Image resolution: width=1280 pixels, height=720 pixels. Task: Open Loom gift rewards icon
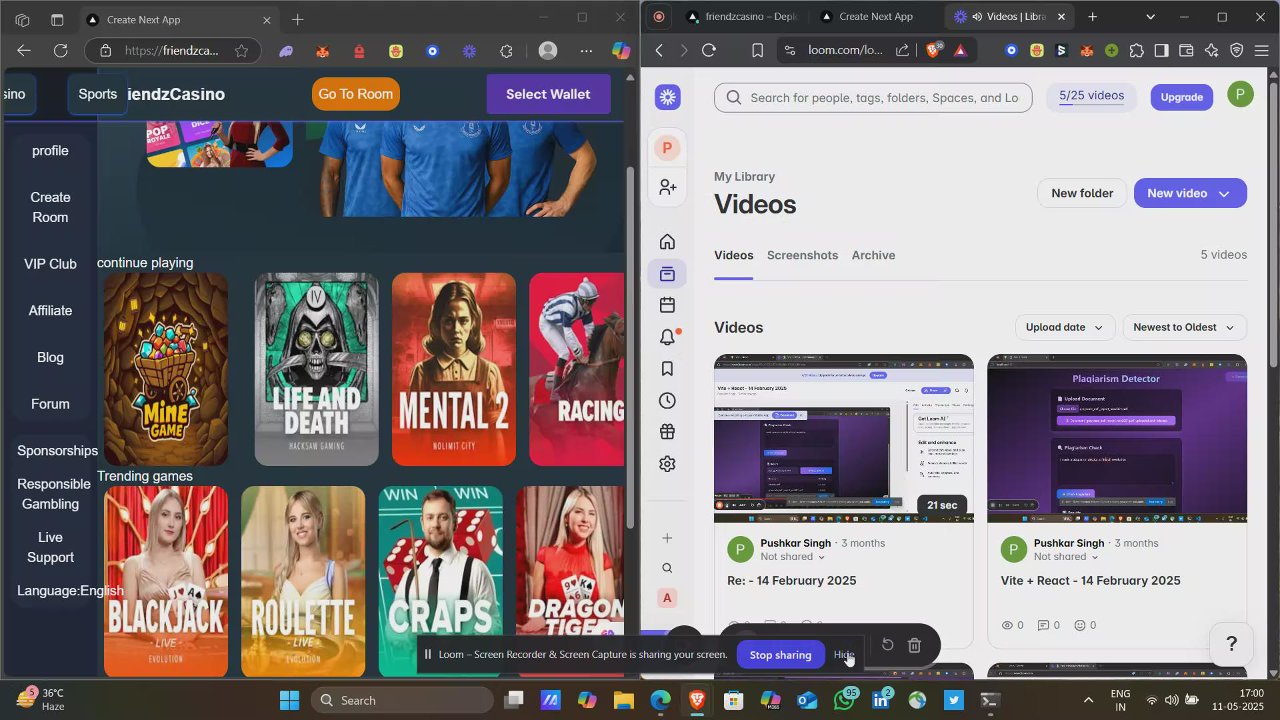[667, 432]
